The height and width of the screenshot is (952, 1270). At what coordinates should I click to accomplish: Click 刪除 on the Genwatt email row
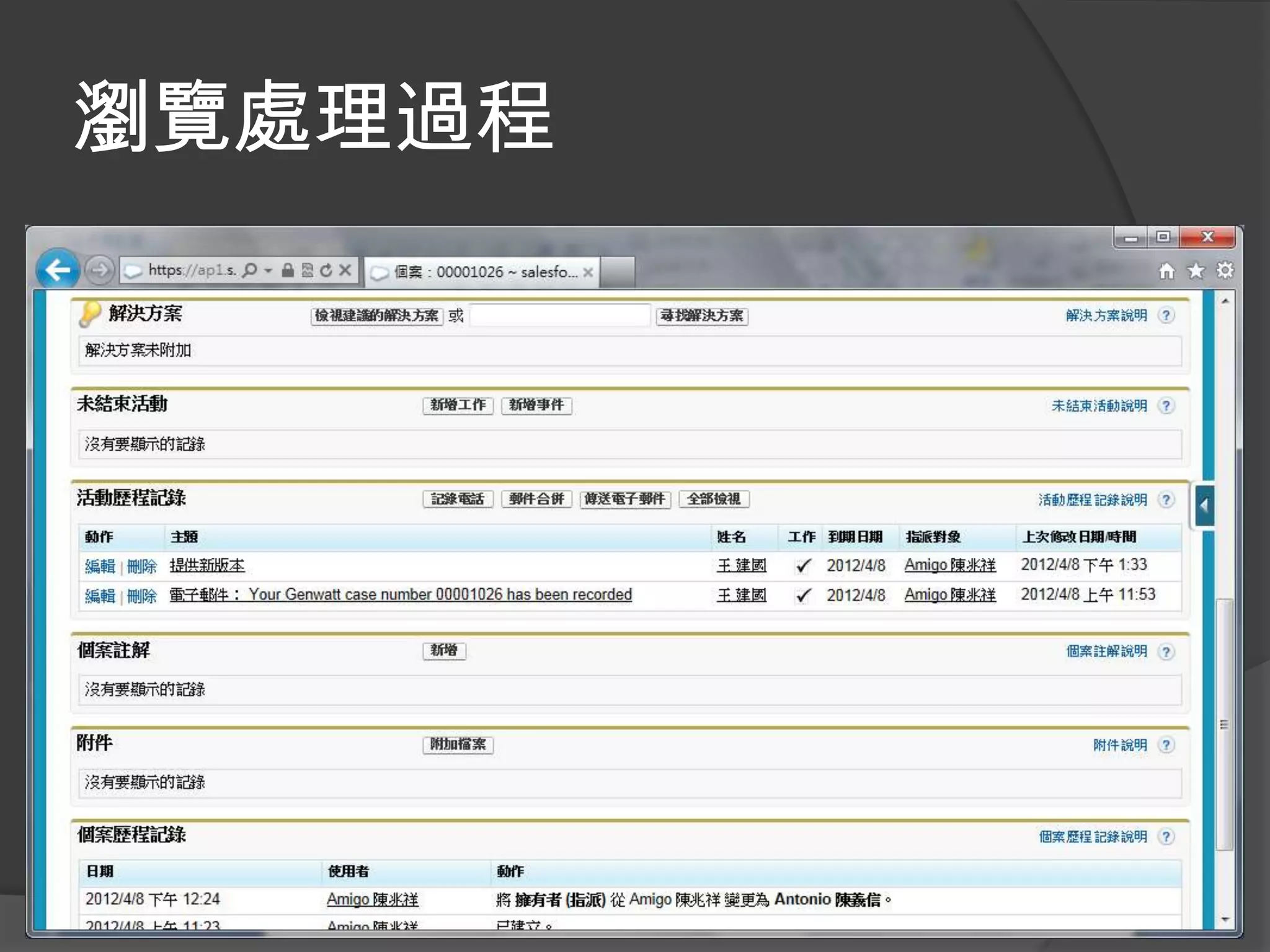click(142, 596)
